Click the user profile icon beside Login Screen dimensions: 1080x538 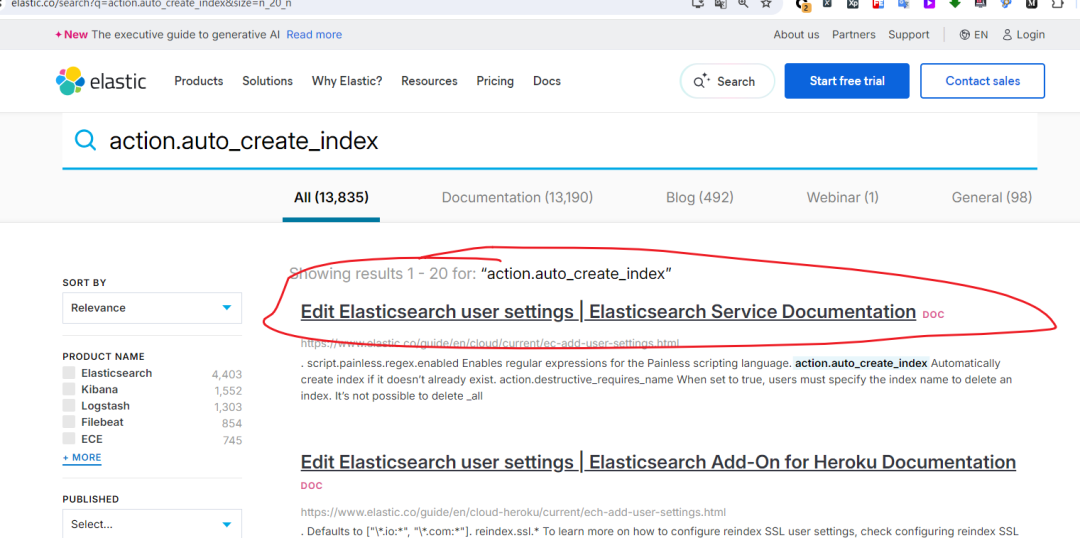pos(1007,34)
